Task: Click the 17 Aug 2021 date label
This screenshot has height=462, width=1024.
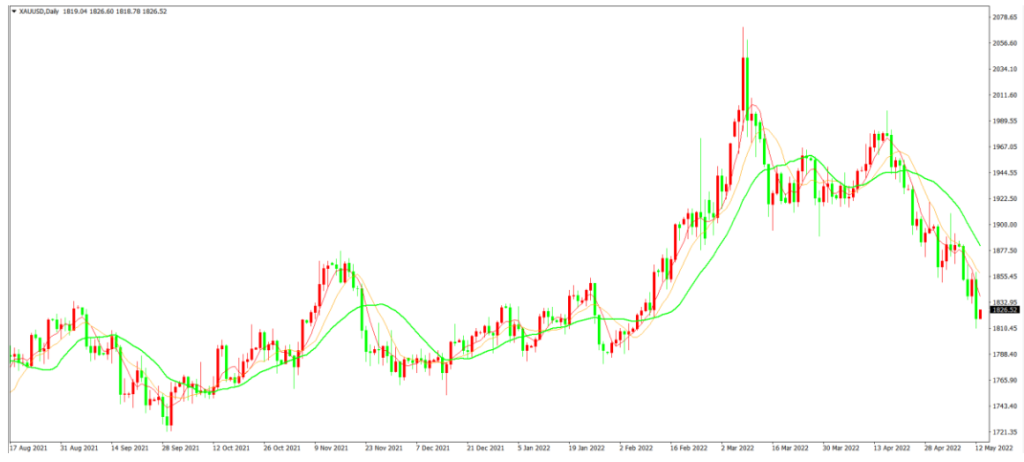Action: point(28,448)
